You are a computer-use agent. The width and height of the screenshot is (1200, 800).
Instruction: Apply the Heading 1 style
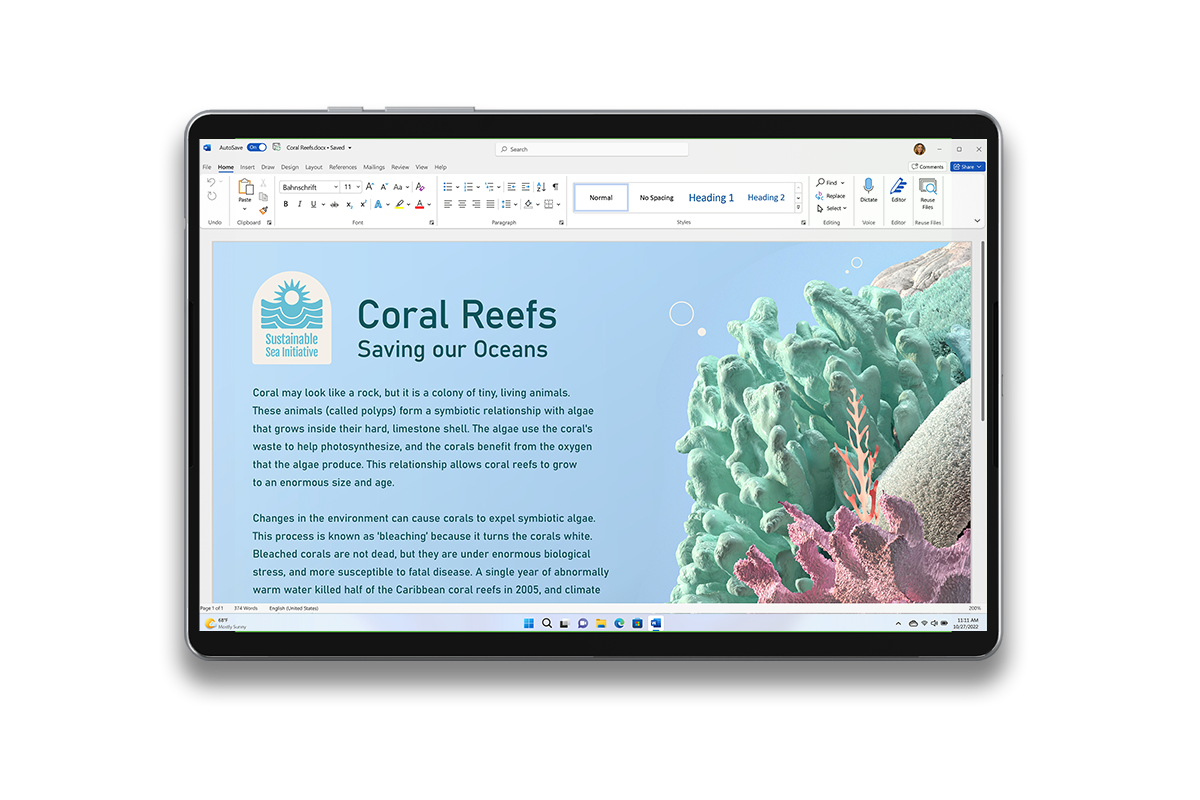[x=711, y=198]
